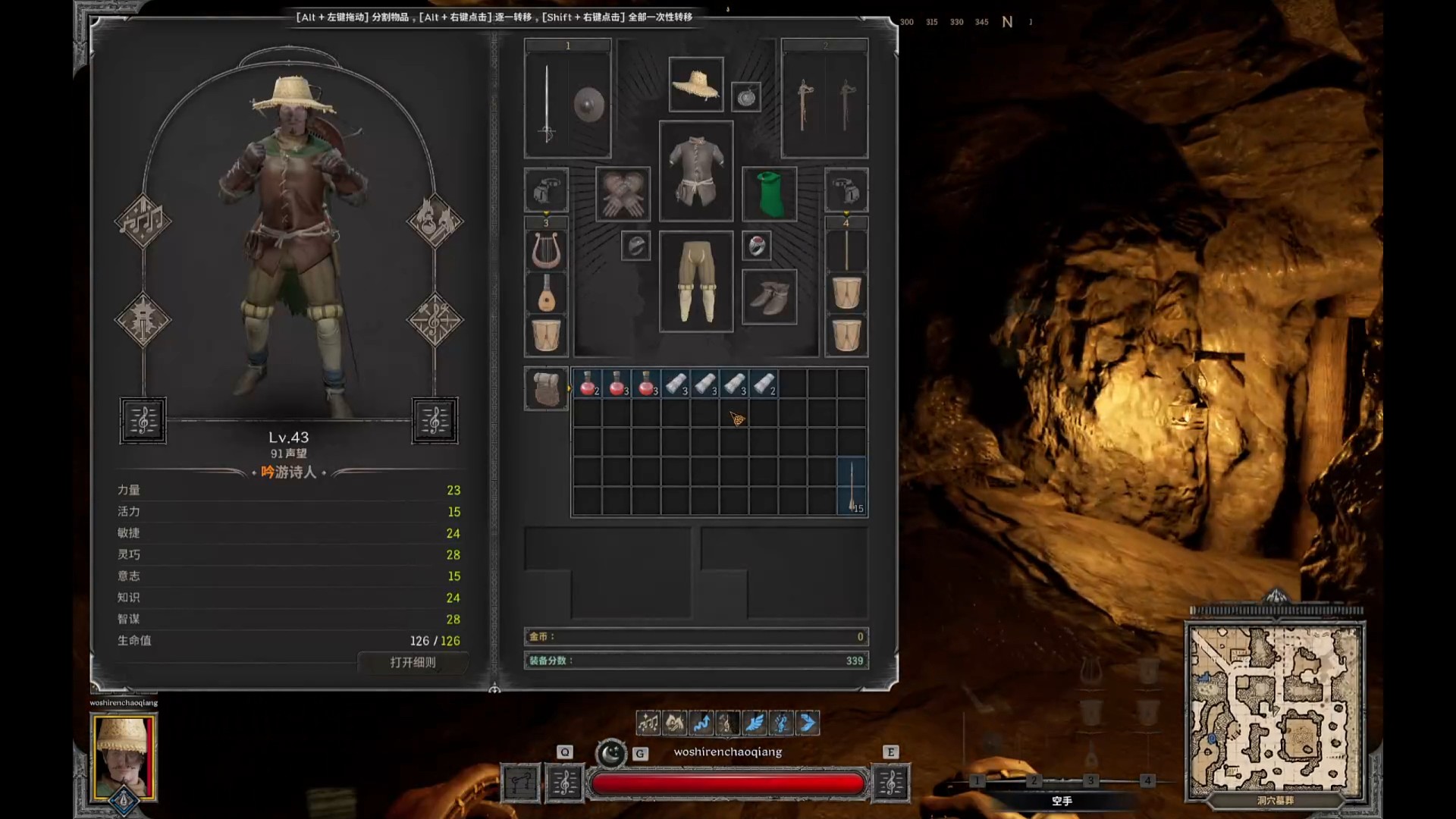The width and height of the screenshot is (1456, 819).
Task: Select the leather boots in the foot slot
Action: 769,297
